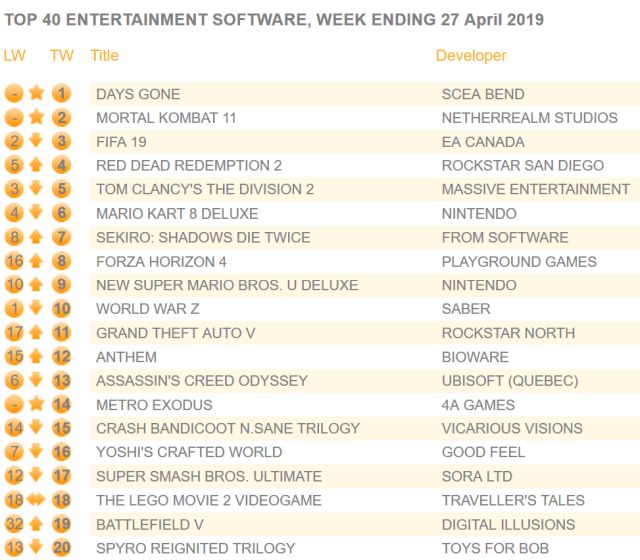Click the down arrow icon beside FIFA 19

pyautogui.click(x=37, y=142)
